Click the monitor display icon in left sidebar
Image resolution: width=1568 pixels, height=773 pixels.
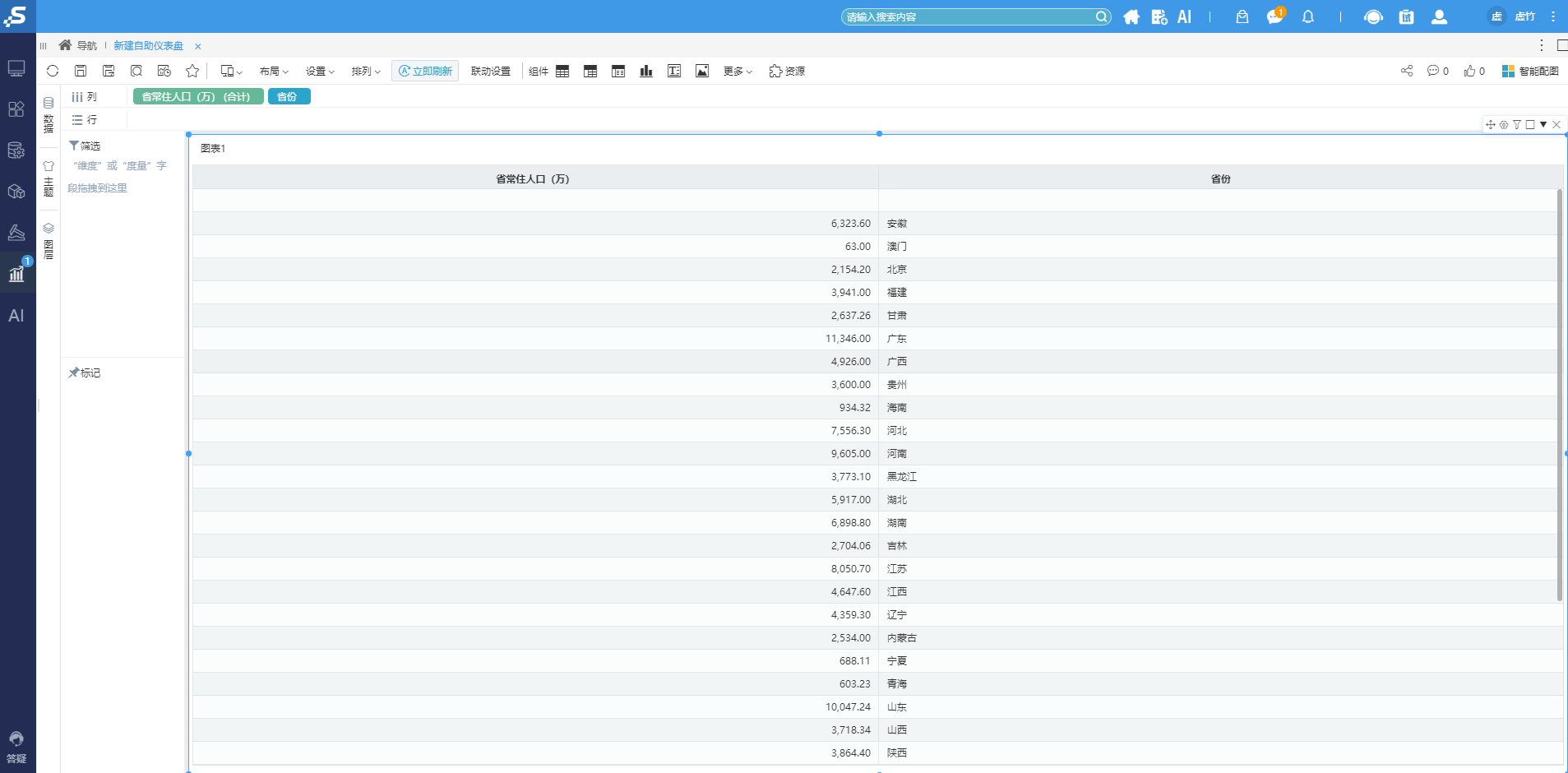(16, 68)
